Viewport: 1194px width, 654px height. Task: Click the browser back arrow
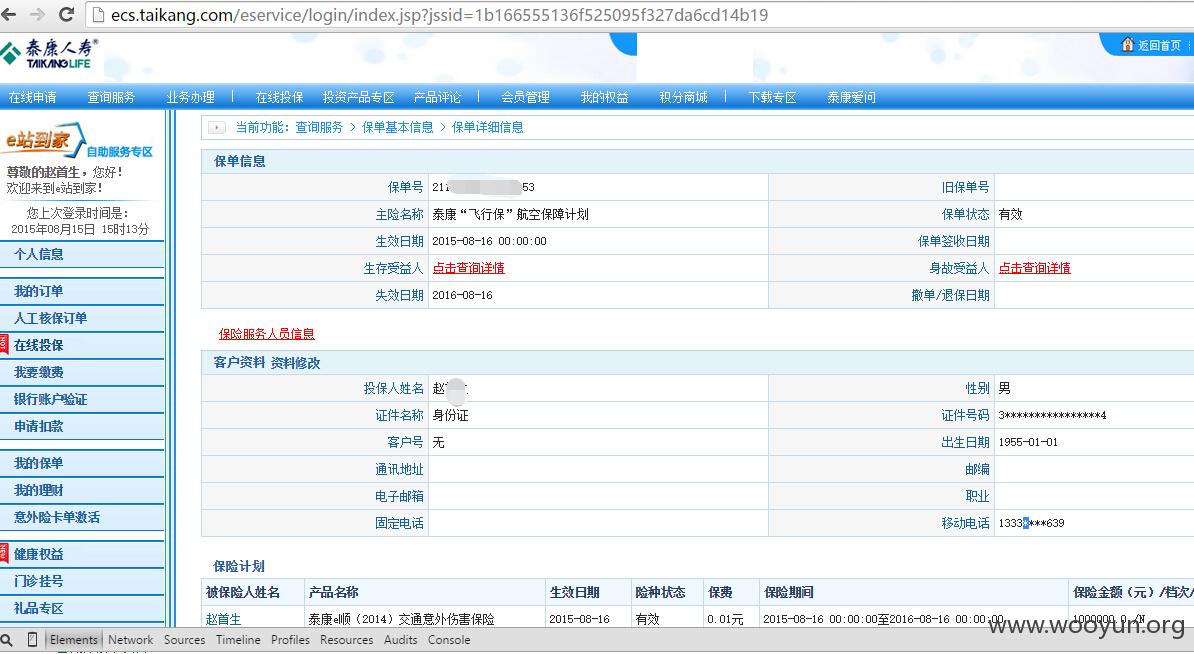pos(8,14)
